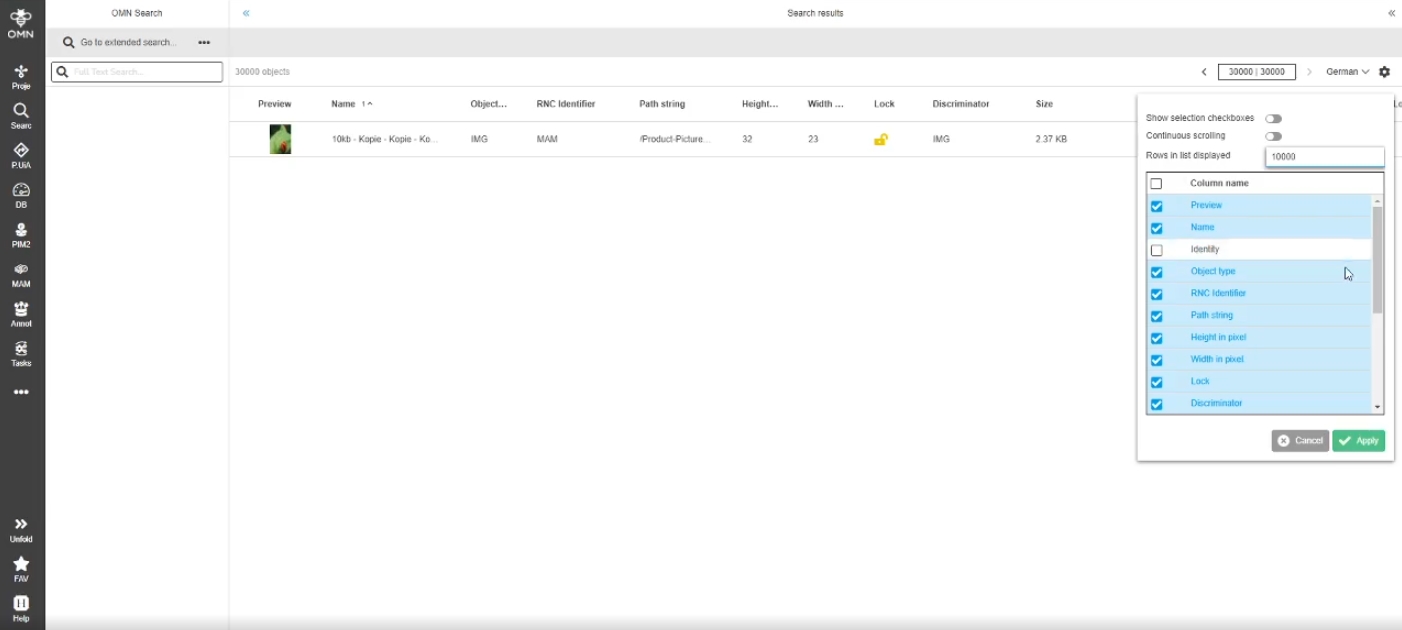
Task: Open the FAV favorites star
Action: [x=21, y=569]
